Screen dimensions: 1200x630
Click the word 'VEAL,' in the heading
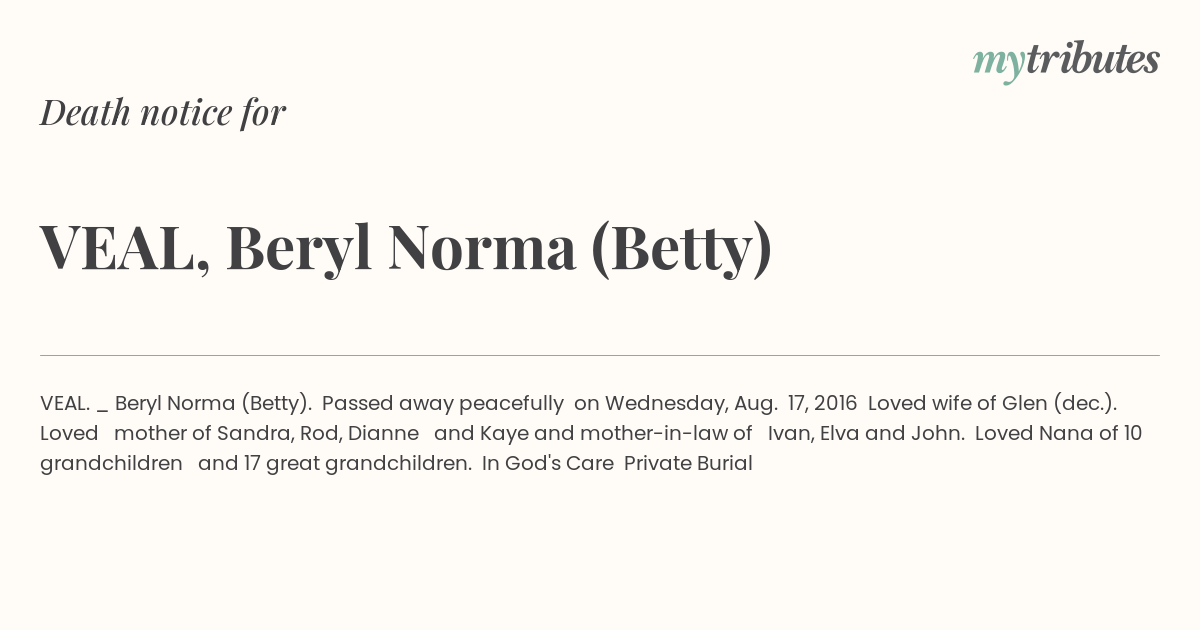(125, 248)
